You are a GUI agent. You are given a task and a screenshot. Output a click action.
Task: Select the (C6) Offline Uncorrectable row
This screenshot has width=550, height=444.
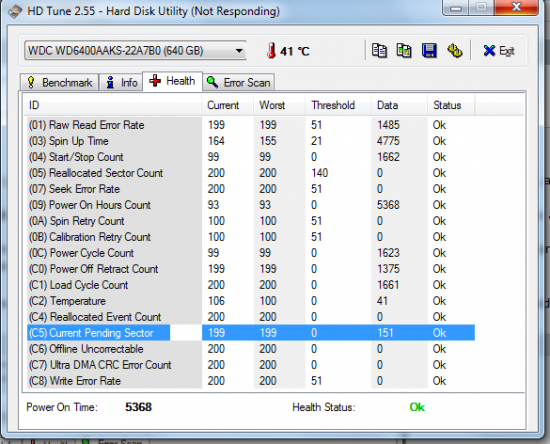tap(251, 349)
